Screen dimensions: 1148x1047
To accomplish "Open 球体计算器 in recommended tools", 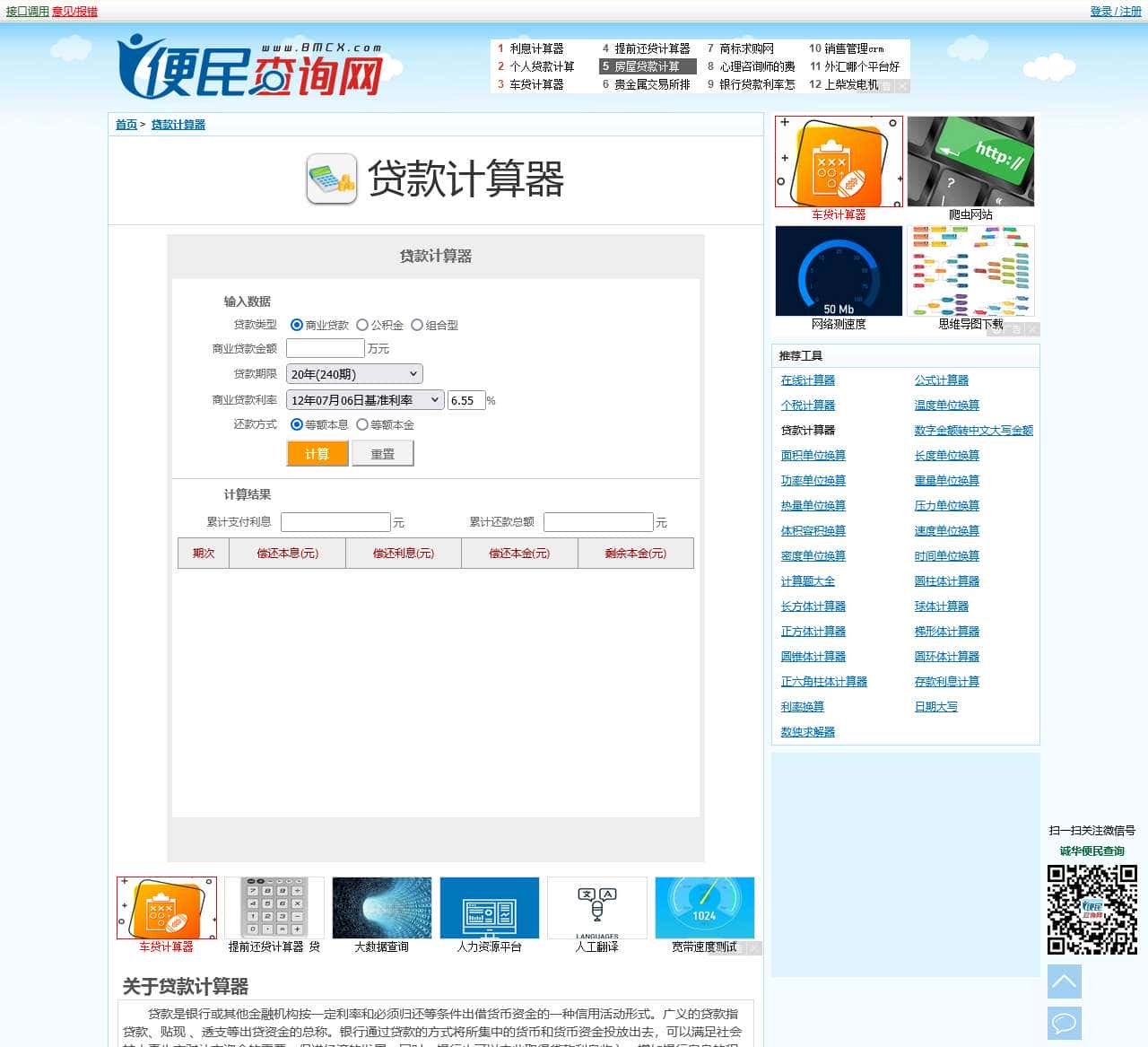I will pos(942,606).
